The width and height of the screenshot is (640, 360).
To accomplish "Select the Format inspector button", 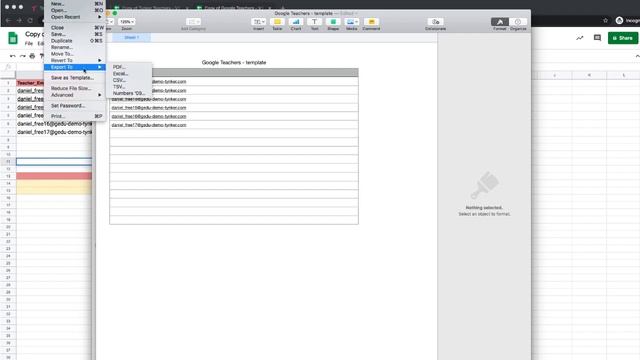I will pyautogui.click(x=500, y=22).
